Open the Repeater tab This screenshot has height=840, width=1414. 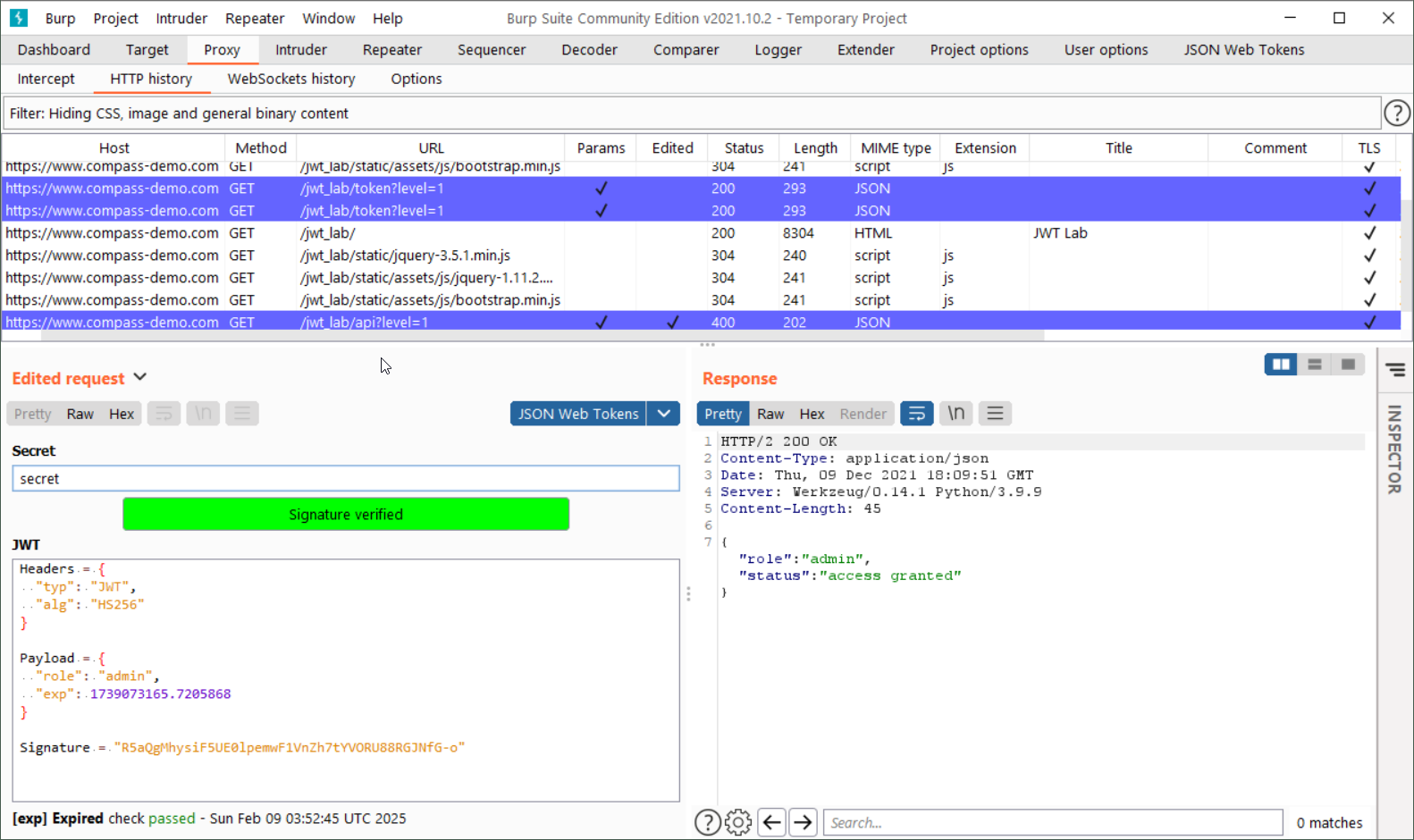[x=391, y=50]
